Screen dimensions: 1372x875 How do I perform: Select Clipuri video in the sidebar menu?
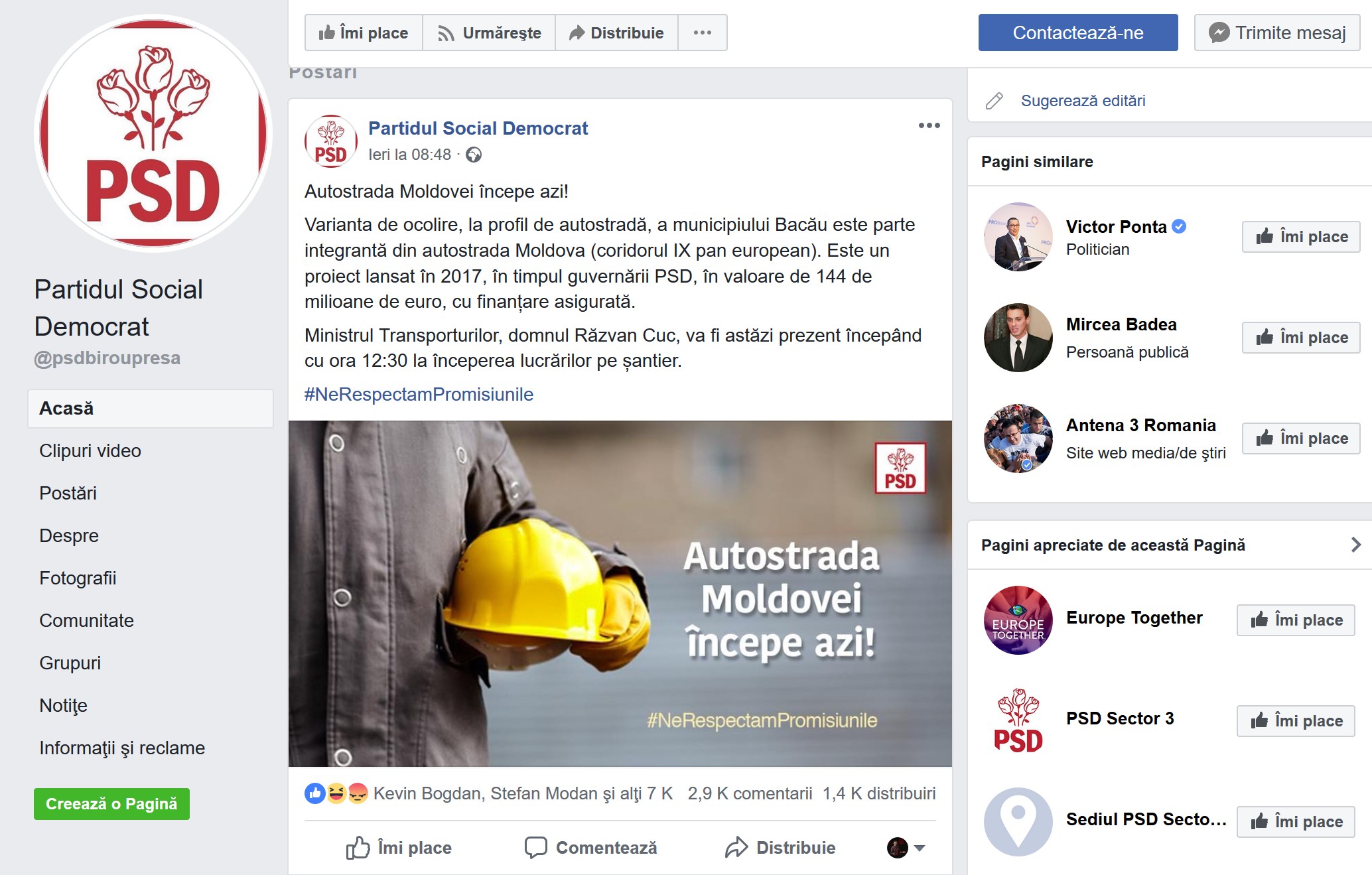90,450
